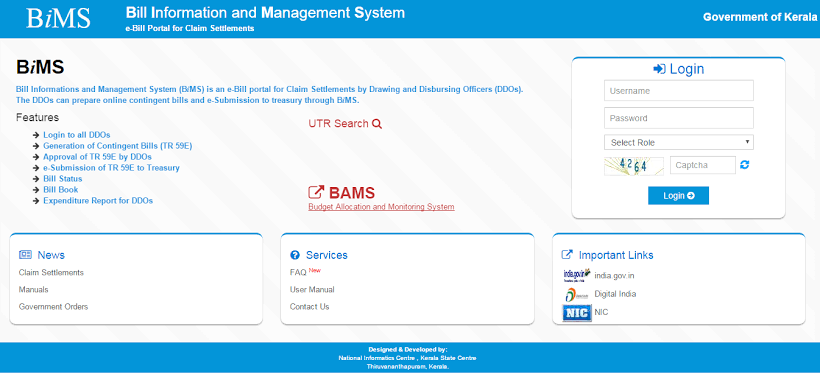
Task: Click the Services question mark icon
Action: click(295, 255)
